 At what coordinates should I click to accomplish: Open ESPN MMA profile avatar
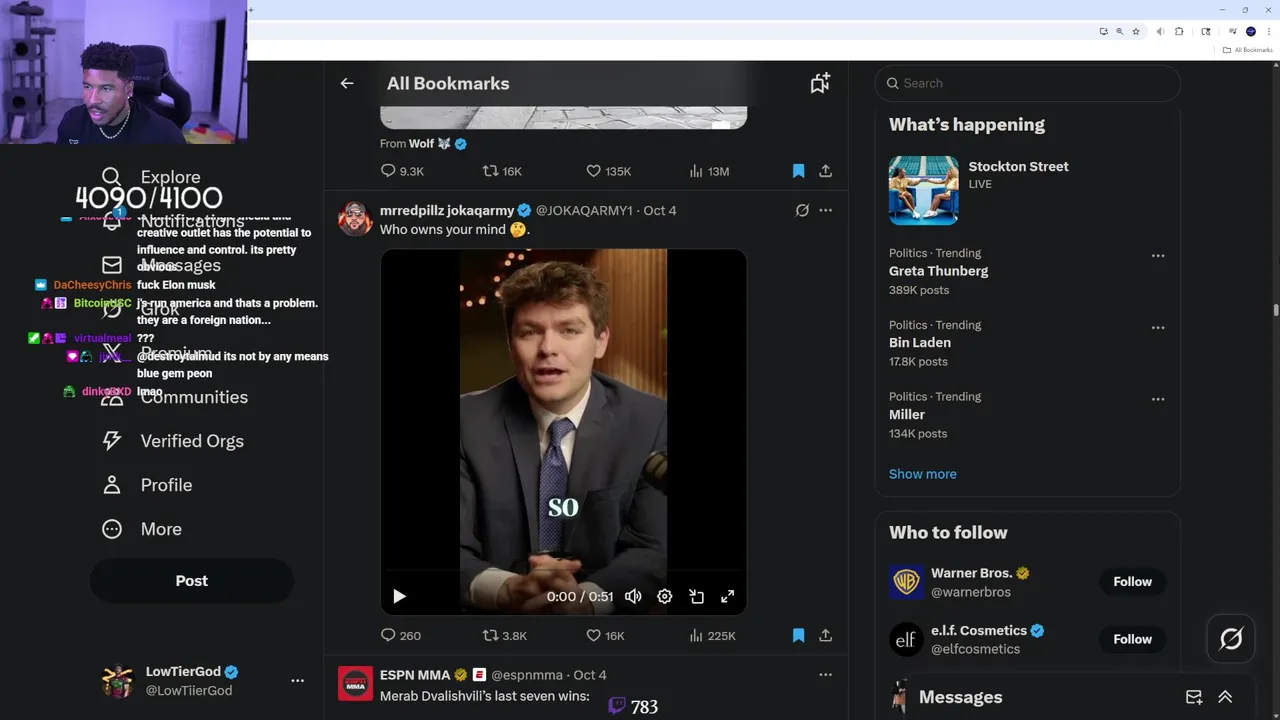click(x=355, y=683)
